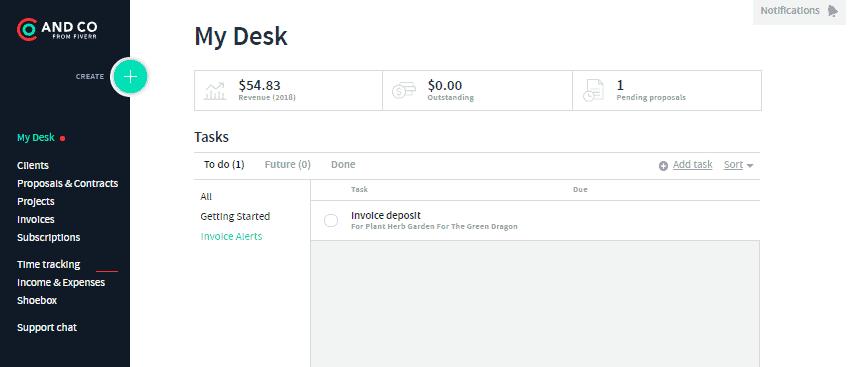Click the red dot beside My Desk
861x367 pixels.
point(63,138)
